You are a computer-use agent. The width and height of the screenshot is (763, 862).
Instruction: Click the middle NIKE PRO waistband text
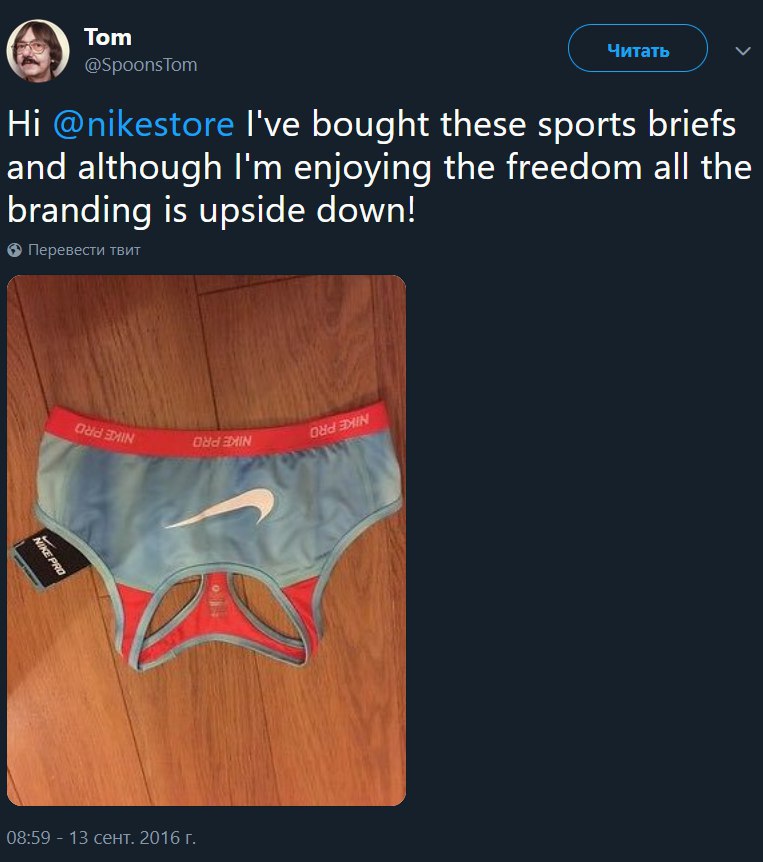pyautogui.click(x=222, y=441)
